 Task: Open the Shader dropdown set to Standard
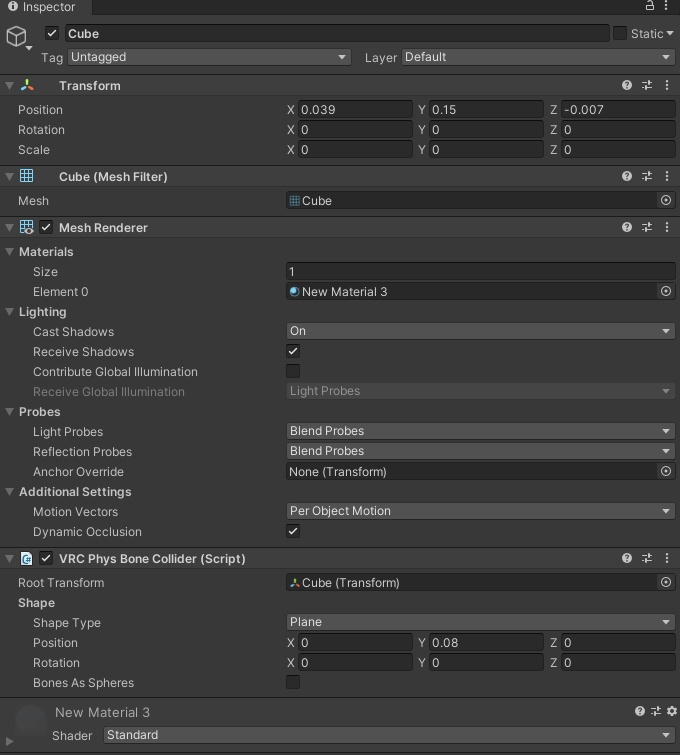coord(389,735)
